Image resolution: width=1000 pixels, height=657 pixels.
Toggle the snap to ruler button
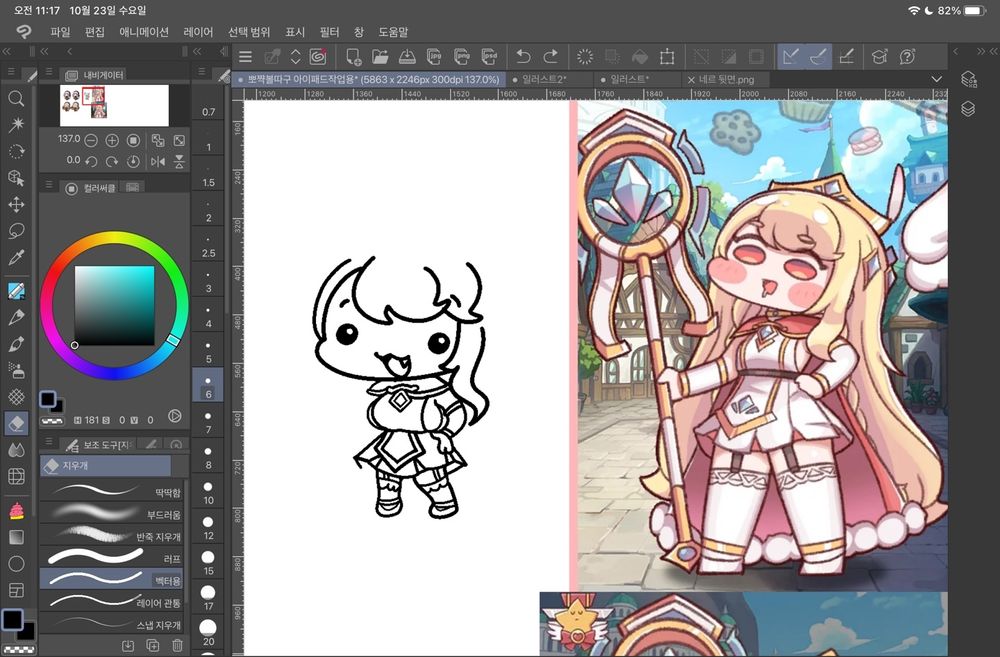791,56
